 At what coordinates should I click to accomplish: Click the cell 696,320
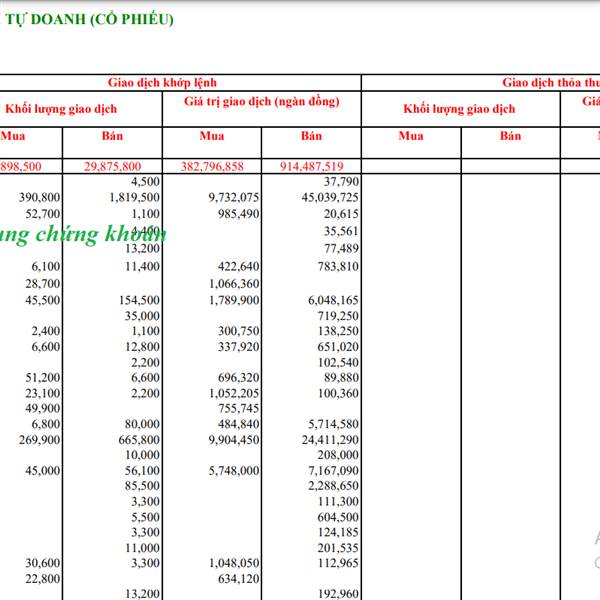(239, 378)
